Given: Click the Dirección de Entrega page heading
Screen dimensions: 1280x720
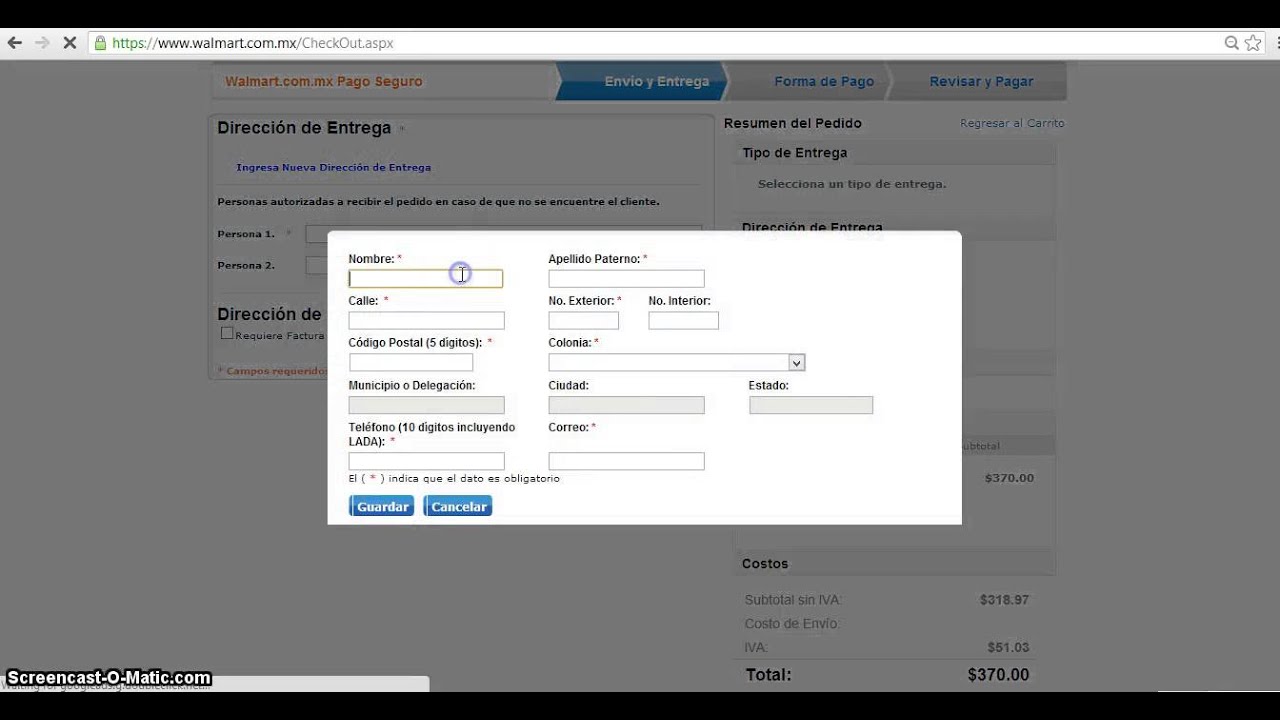Looking at the screenshot, I should click(304, 128).
